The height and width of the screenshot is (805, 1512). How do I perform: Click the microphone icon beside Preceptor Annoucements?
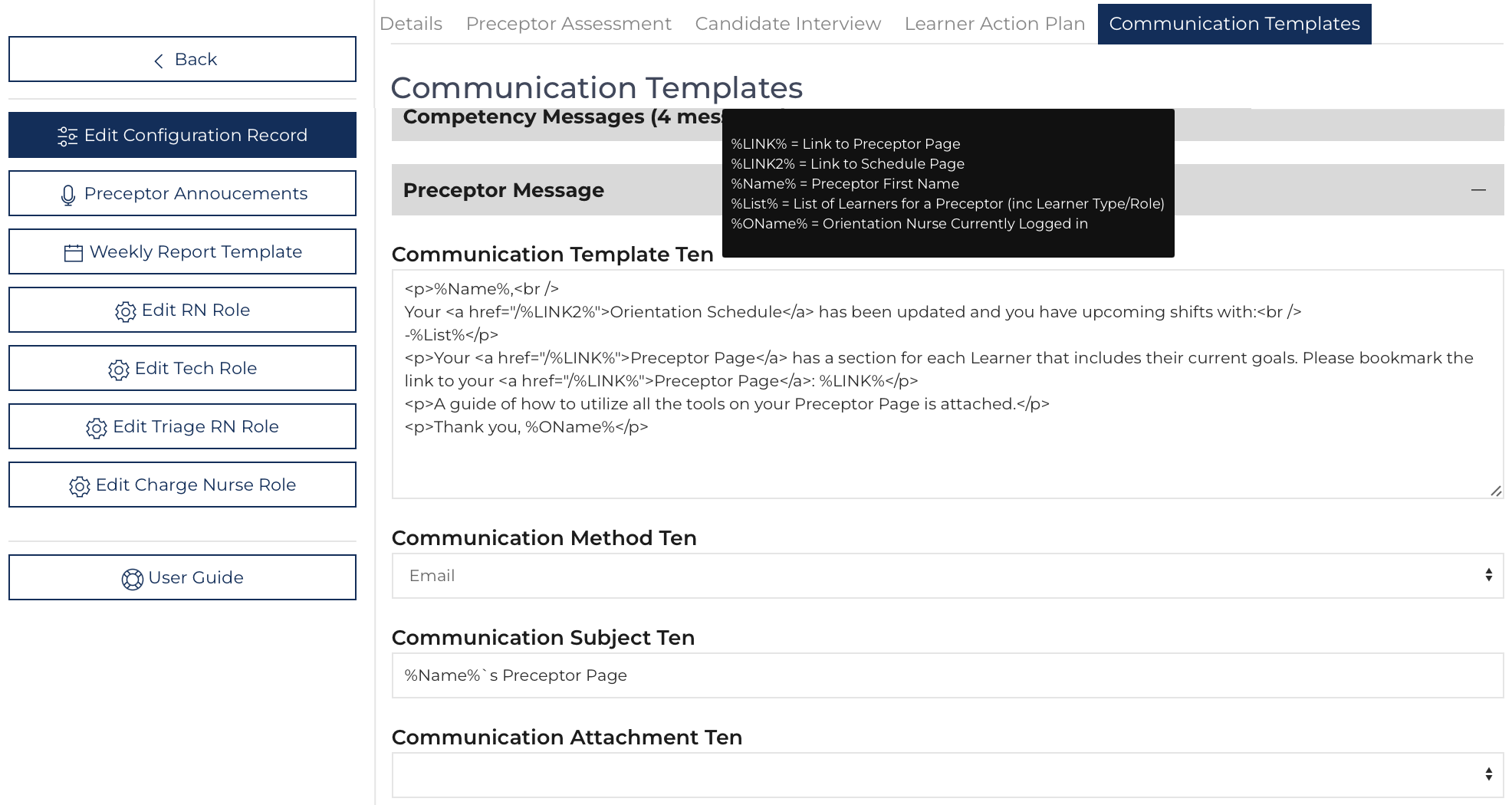click(68, 195)
